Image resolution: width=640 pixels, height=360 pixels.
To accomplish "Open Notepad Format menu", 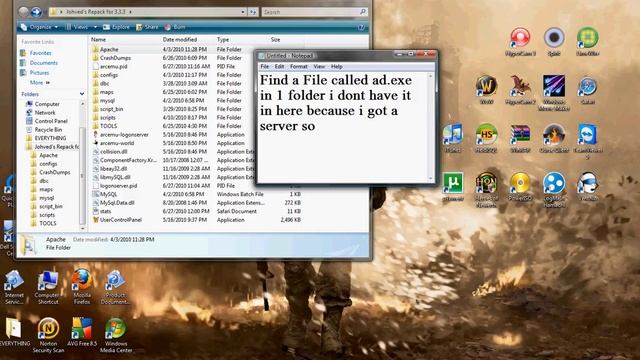I will (x=298, y=67).
